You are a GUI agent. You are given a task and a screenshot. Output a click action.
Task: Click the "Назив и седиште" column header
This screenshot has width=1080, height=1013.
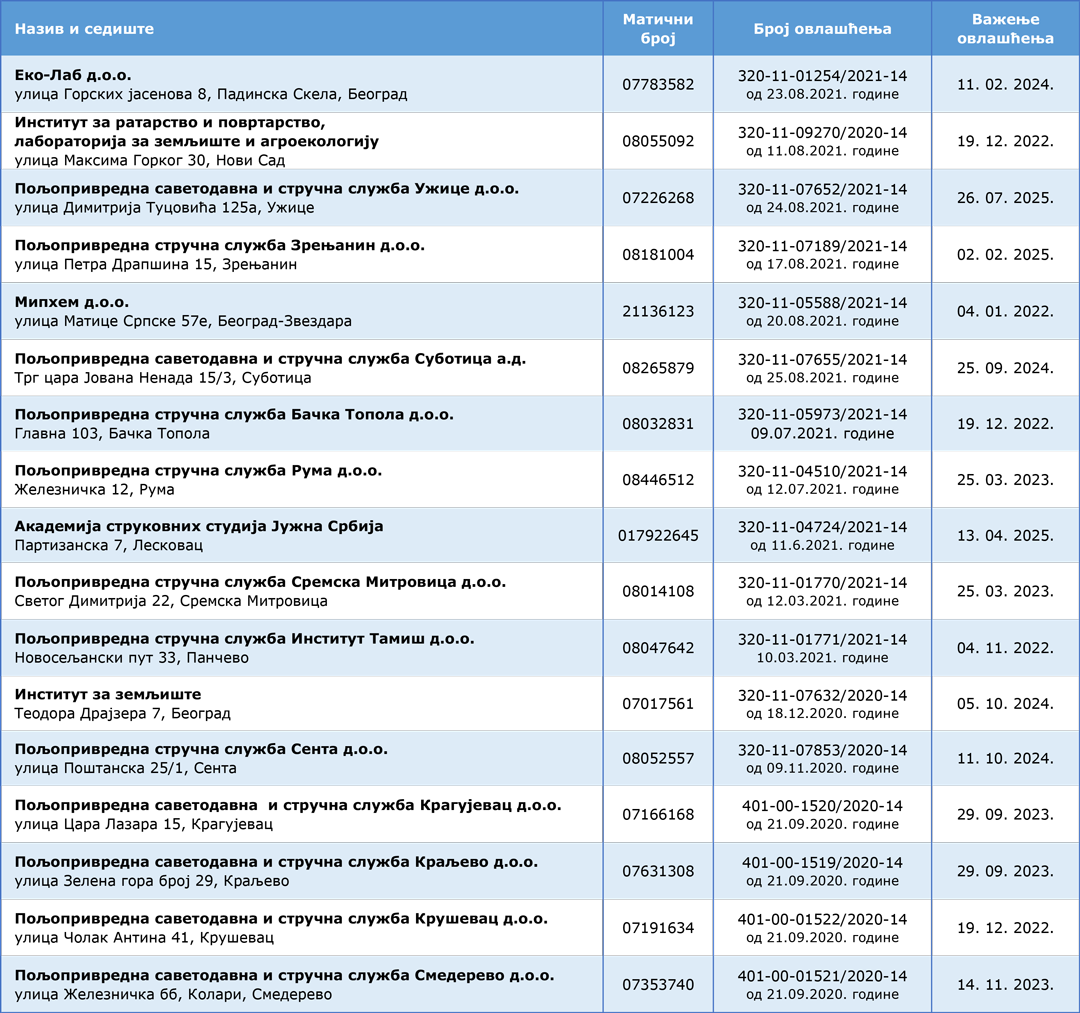(84, 29)
